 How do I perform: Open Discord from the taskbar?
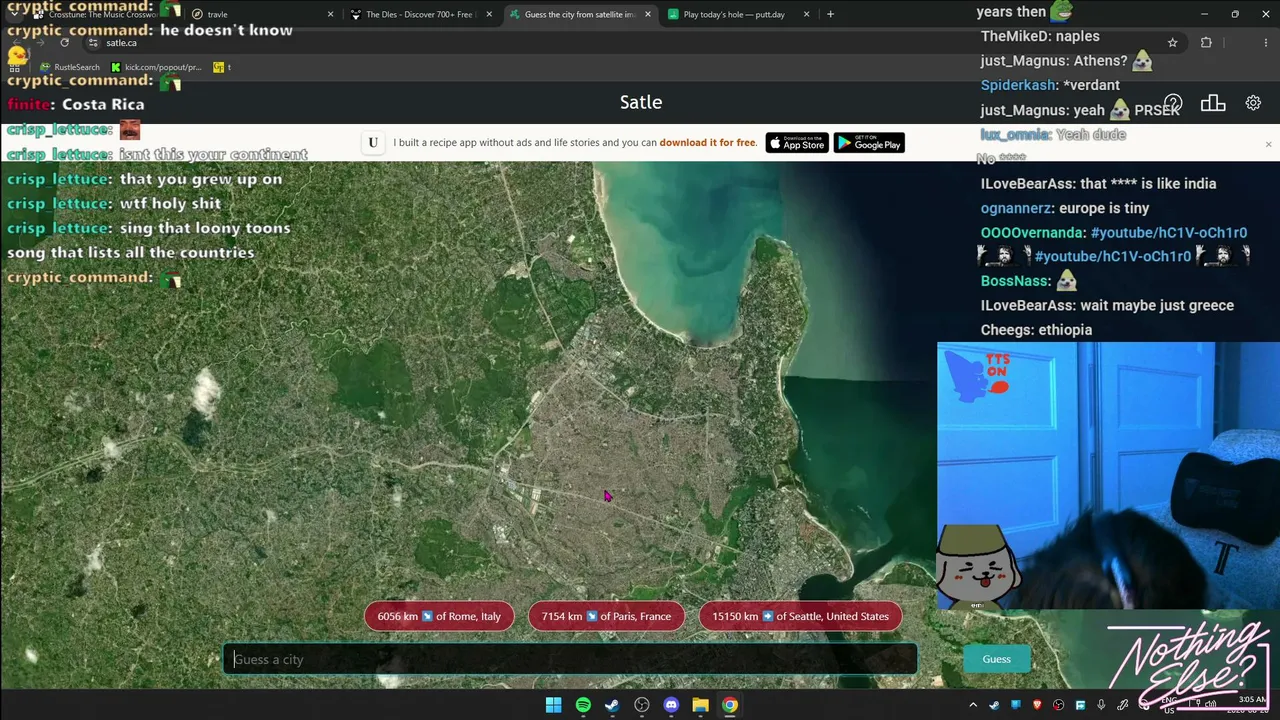click(x=671, y=705)
